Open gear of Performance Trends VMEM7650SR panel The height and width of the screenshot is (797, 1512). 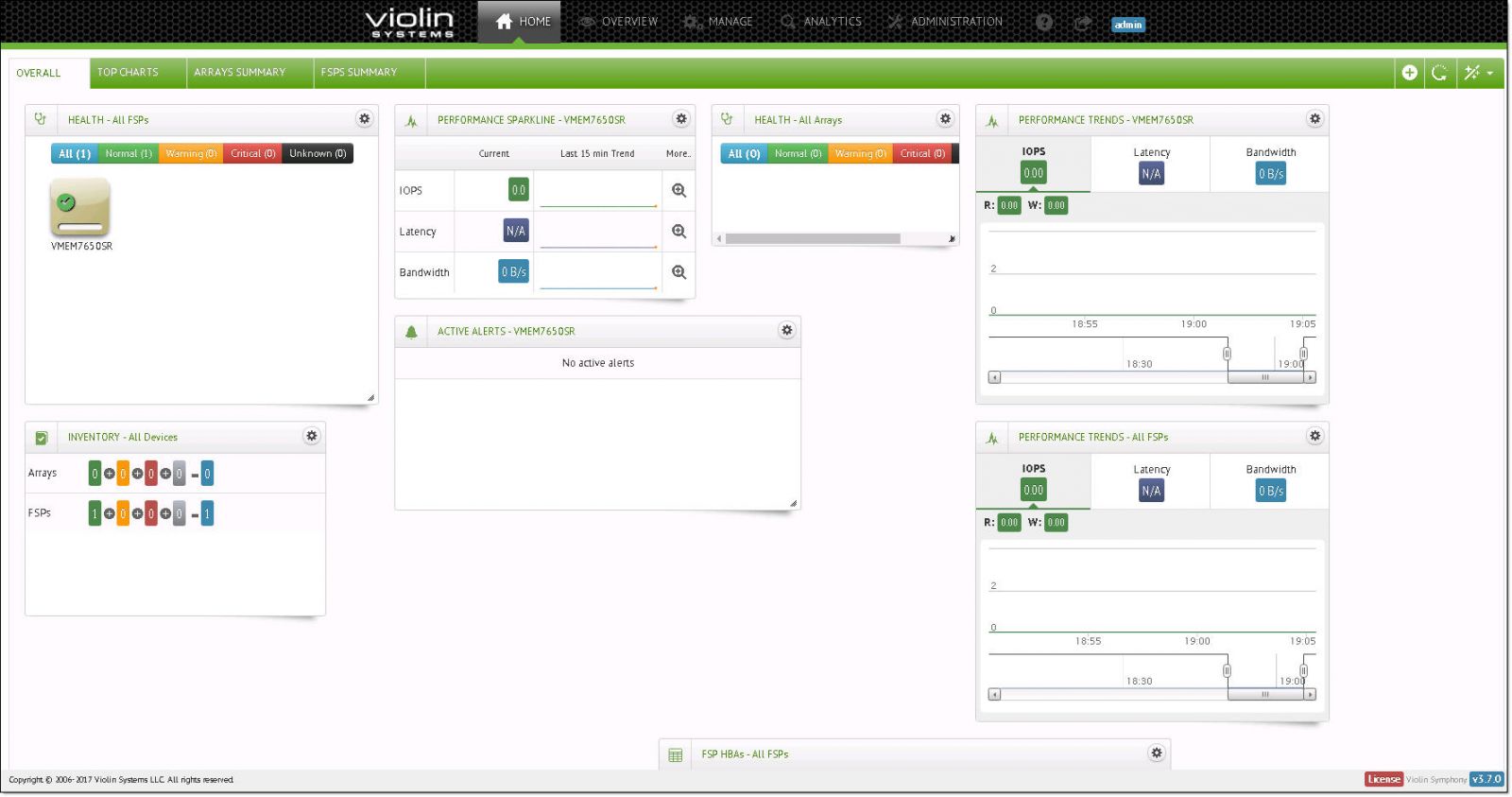(1314, 119)
